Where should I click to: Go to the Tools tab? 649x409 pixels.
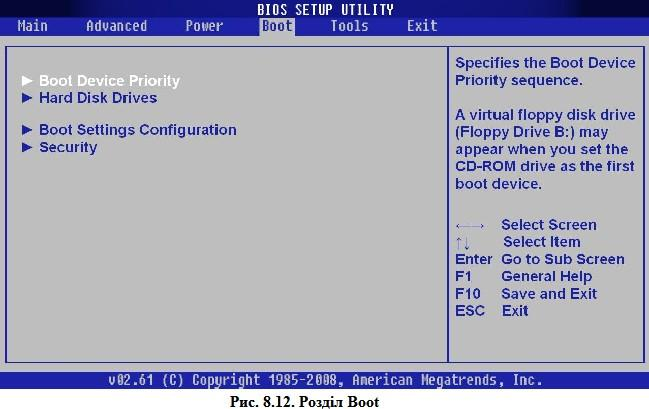(349, 26)
